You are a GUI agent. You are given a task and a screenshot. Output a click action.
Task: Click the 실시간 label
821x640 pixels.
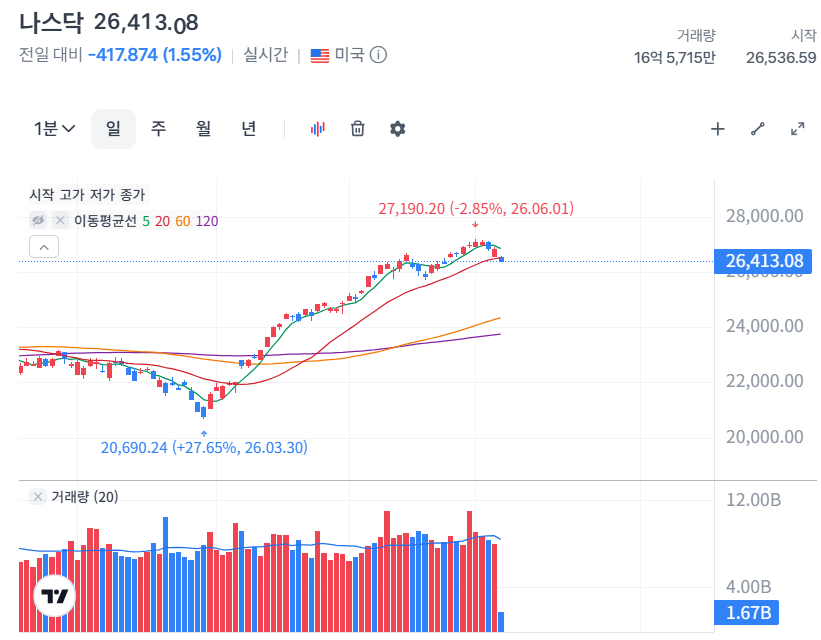click(x=265, y=54)
